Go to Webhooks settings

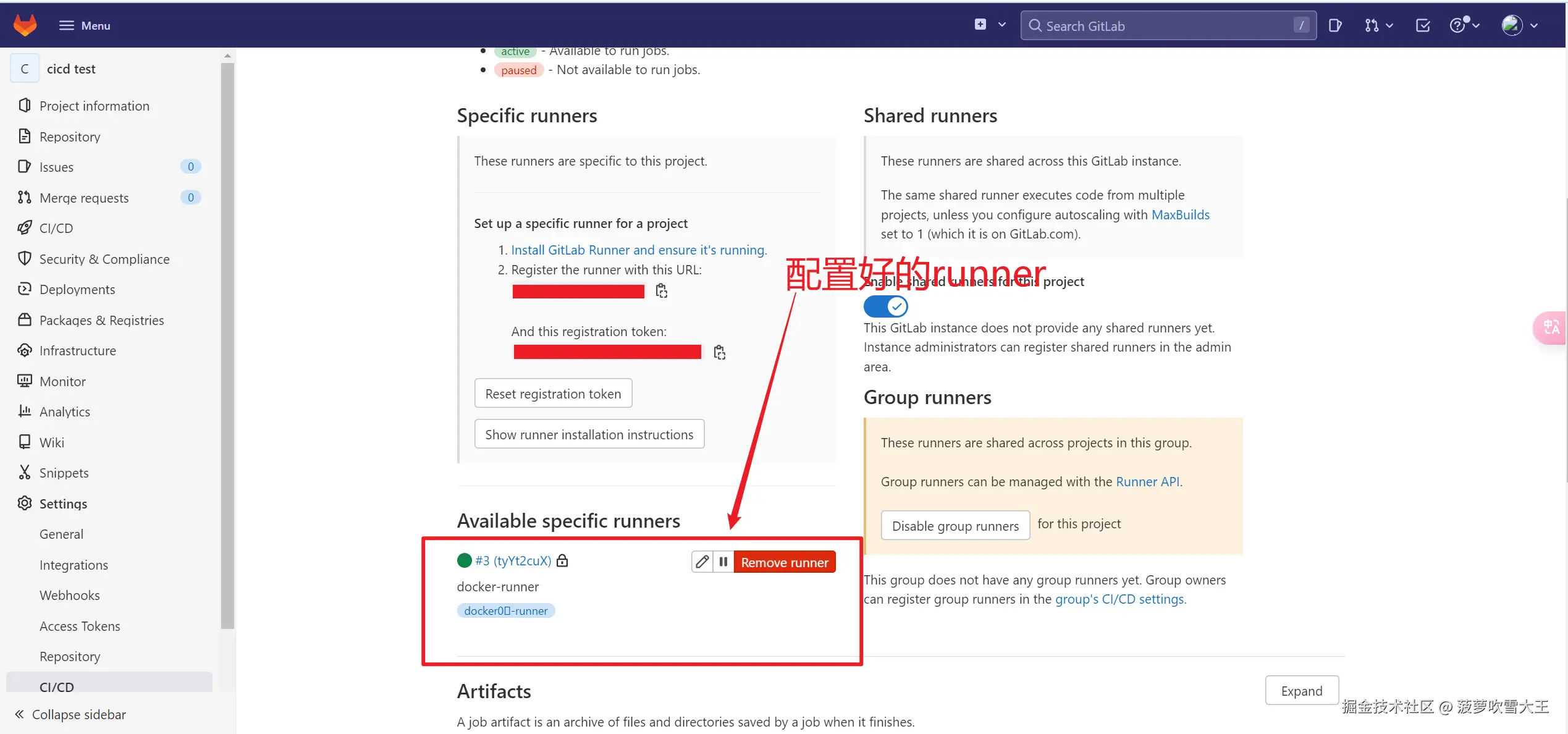coord(69,595)
